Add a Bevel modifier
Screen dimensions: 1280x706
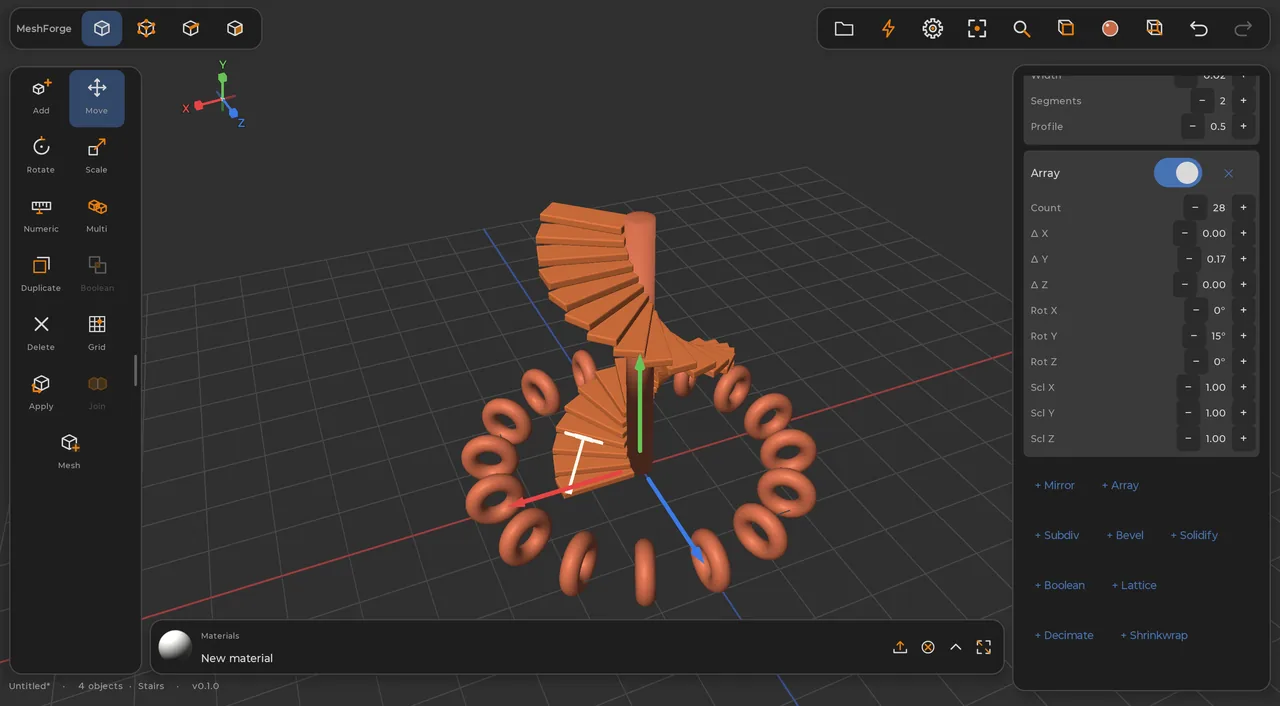pyautogui.click(x=1125, y=535)
